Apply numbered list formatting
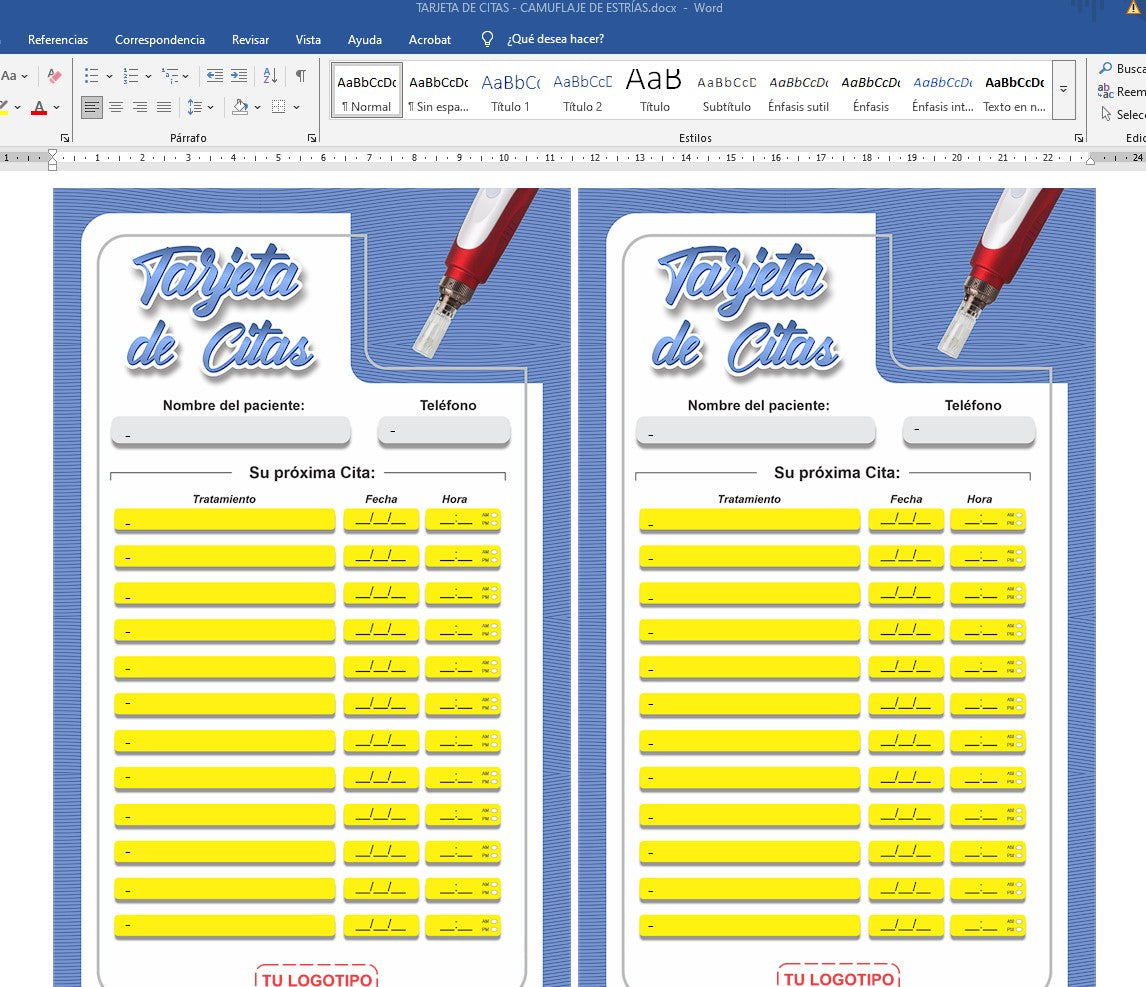The image size is (1146, 987). 131,76
